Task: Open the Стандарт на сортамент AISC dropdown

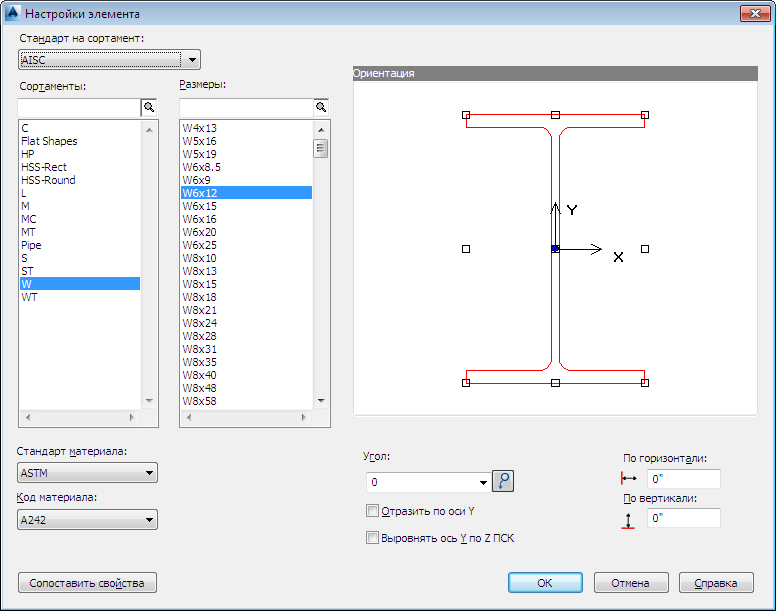Action: pyautogui.click(x=109, y=60)
